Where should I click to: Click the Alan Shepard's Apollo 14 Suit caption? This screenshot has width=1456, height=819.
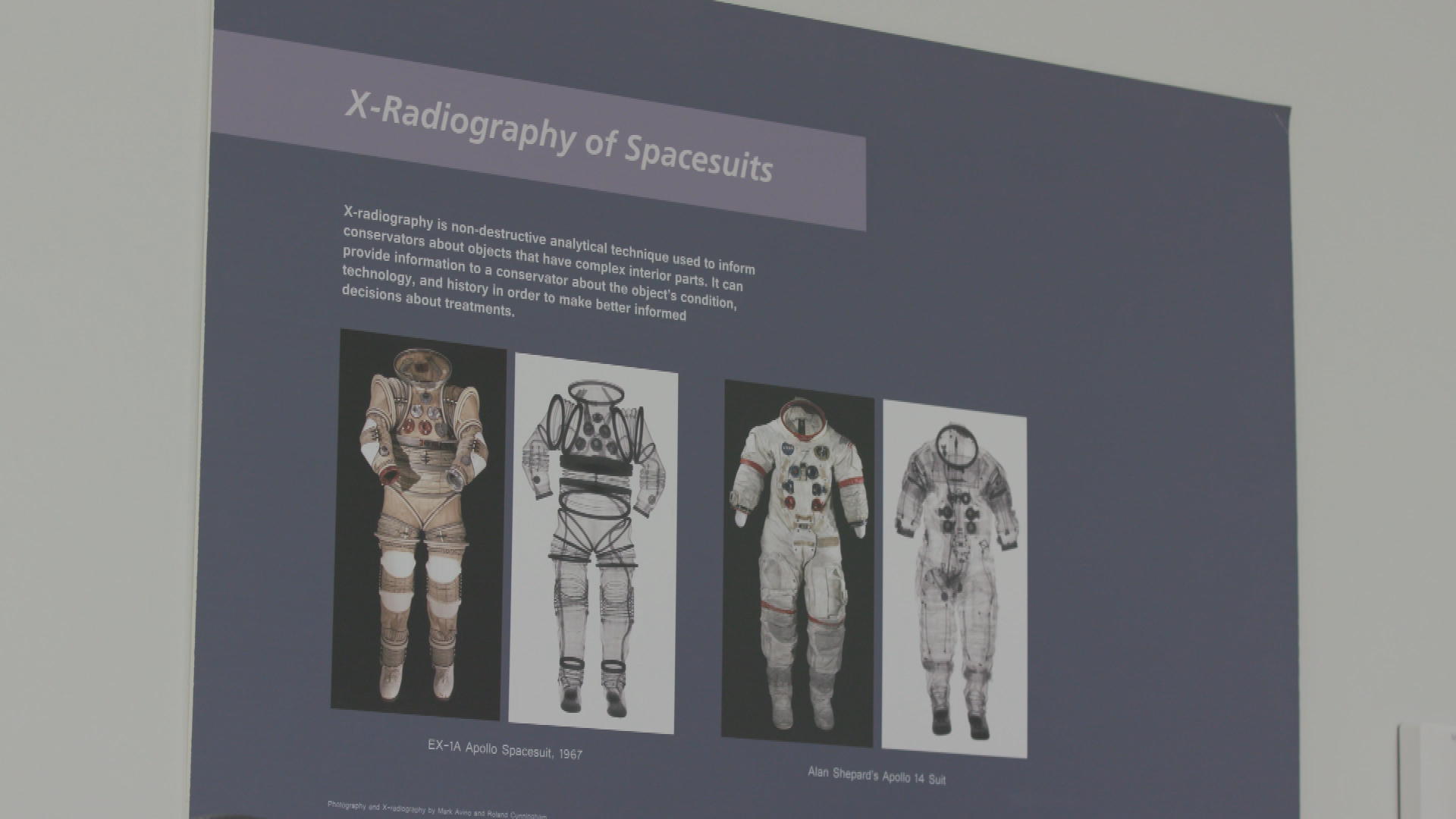[876, 775]
